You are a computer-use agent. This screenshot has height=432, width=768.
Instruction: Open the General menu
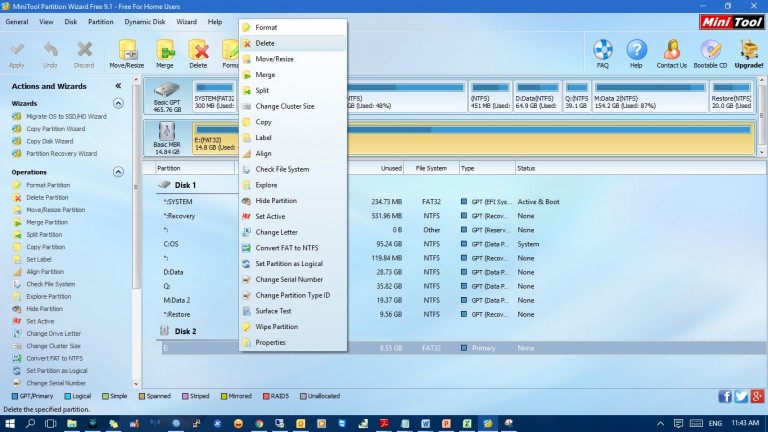(x=17, y=22)
